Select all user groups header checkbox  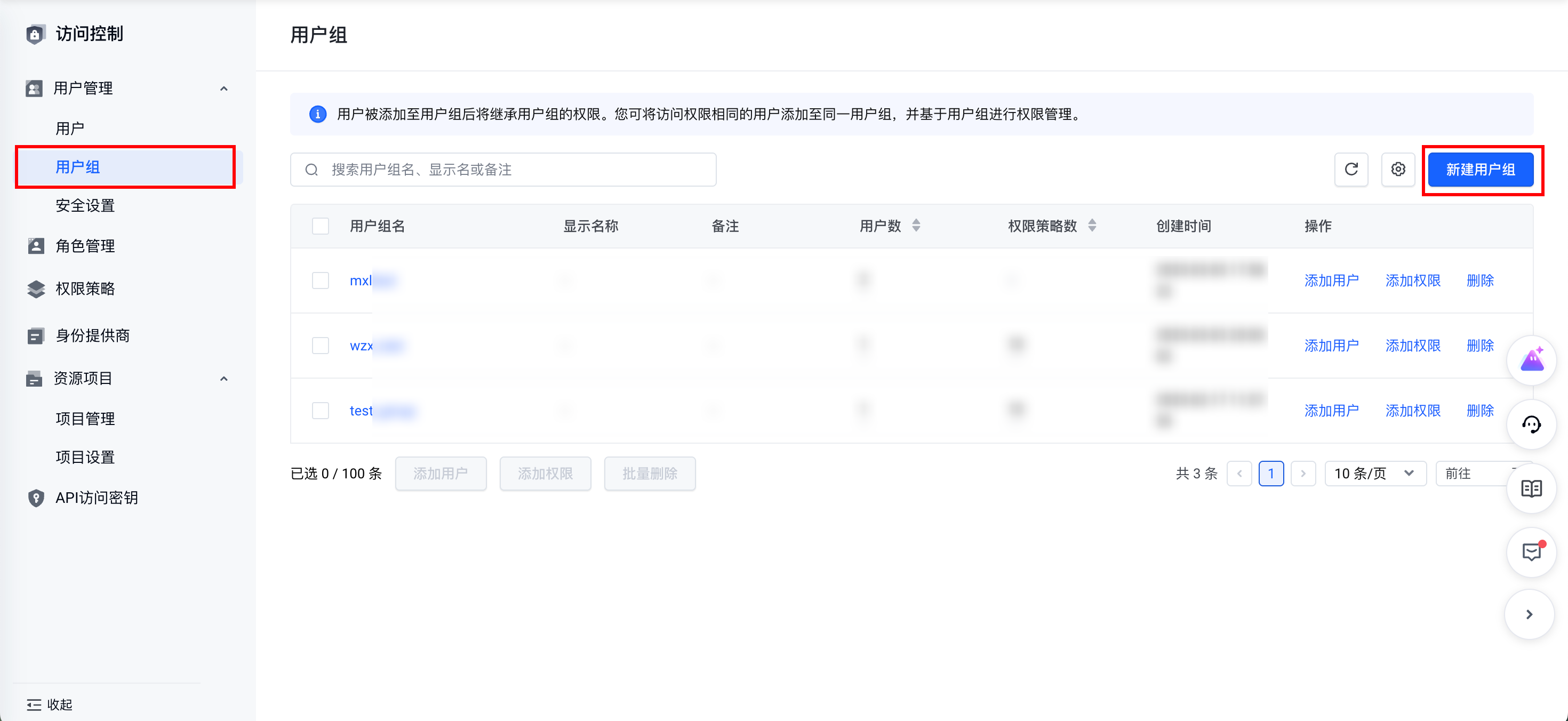coord(320,226)
